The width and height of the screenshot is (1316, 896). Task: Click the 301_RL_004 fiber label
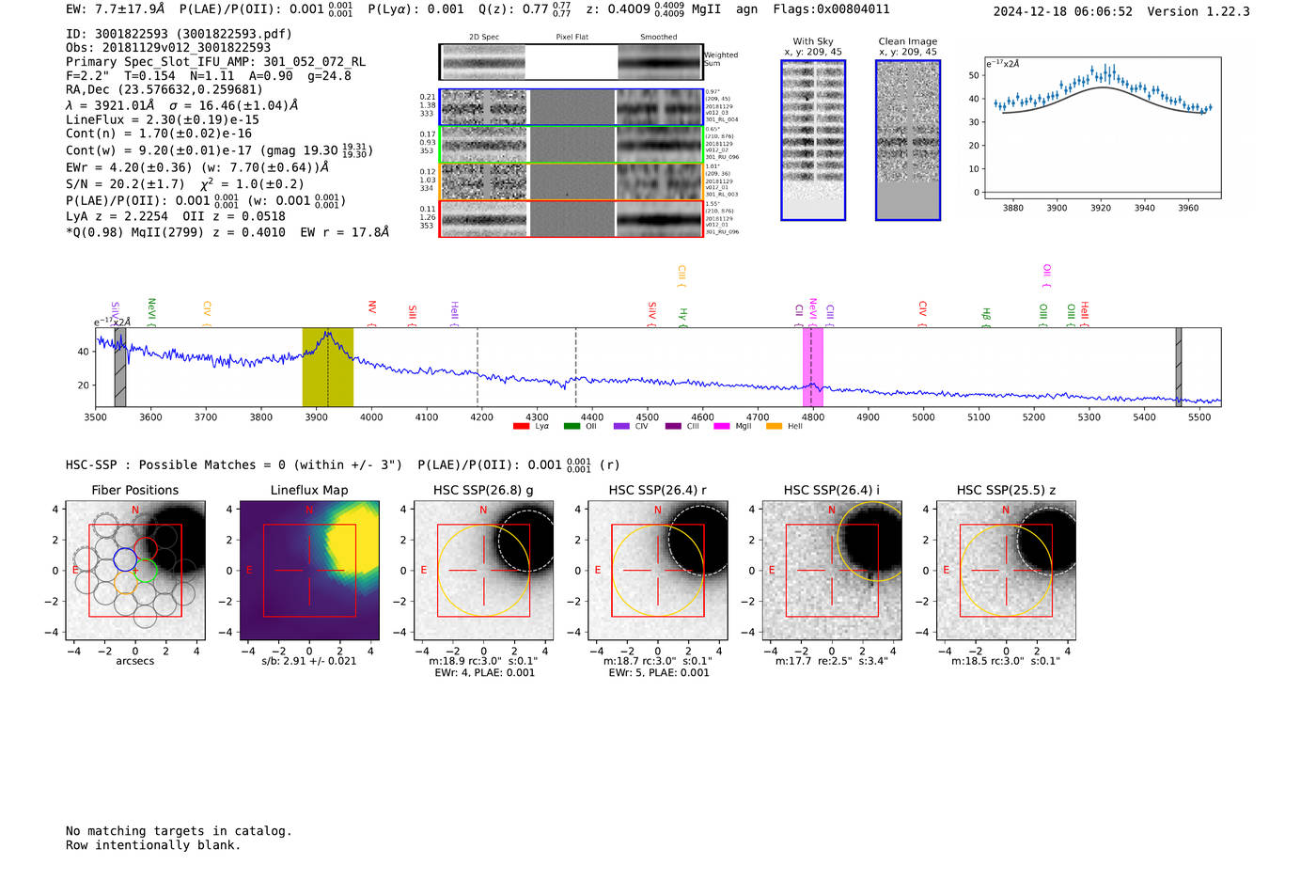point(722,120)
